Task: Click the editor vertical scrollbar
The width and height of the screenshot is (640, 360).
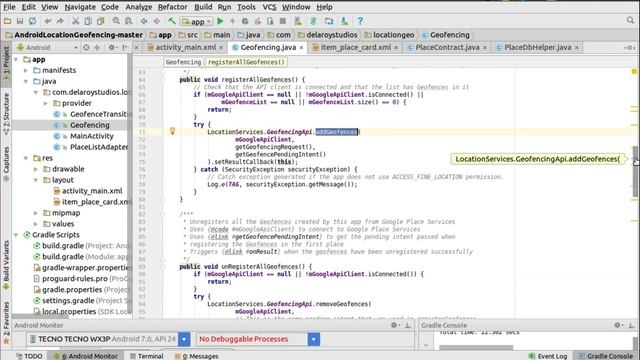Action: (636, 171)
